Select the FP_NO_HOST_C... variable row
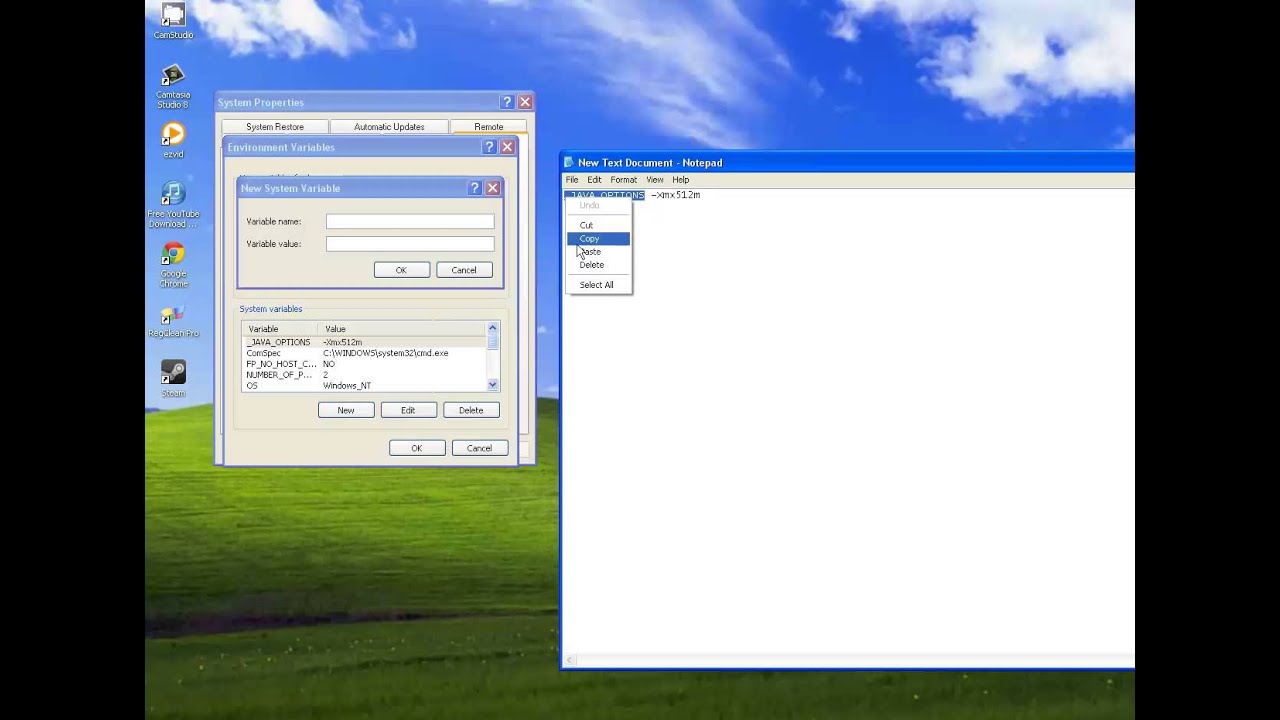 (364, 364)
